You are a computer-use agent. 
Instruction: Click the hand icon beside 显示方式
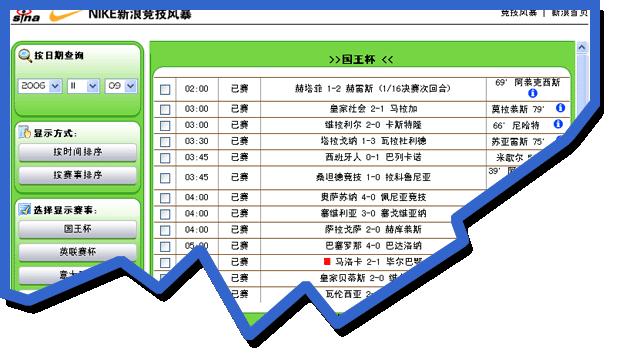click(25, 132)
